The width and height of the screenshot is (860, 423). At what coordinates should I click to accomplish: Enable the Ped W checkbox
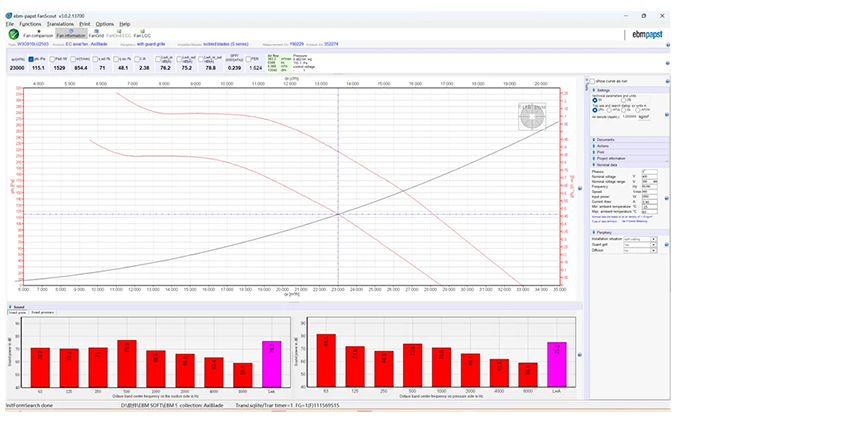click(x=52, y=59)
